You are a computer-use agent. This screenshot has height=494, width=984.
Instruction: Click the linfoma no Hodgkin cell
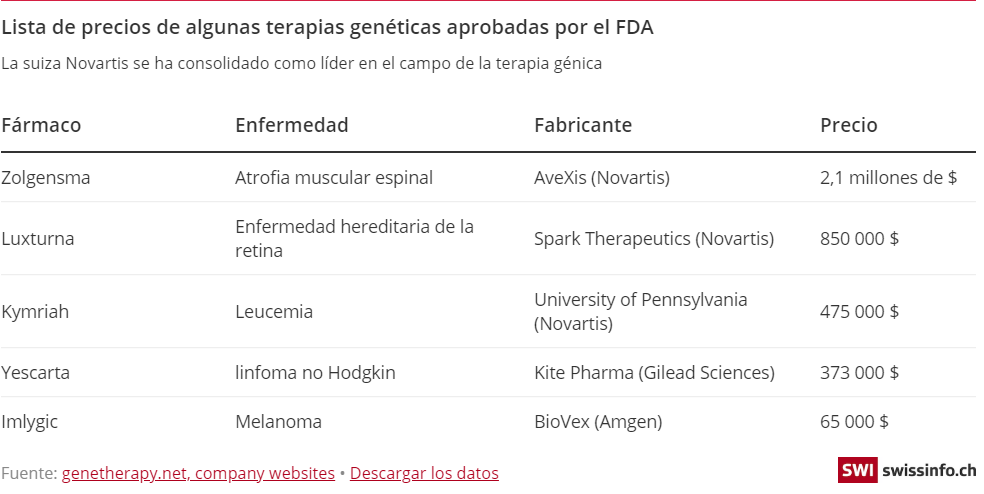(315, 373)
